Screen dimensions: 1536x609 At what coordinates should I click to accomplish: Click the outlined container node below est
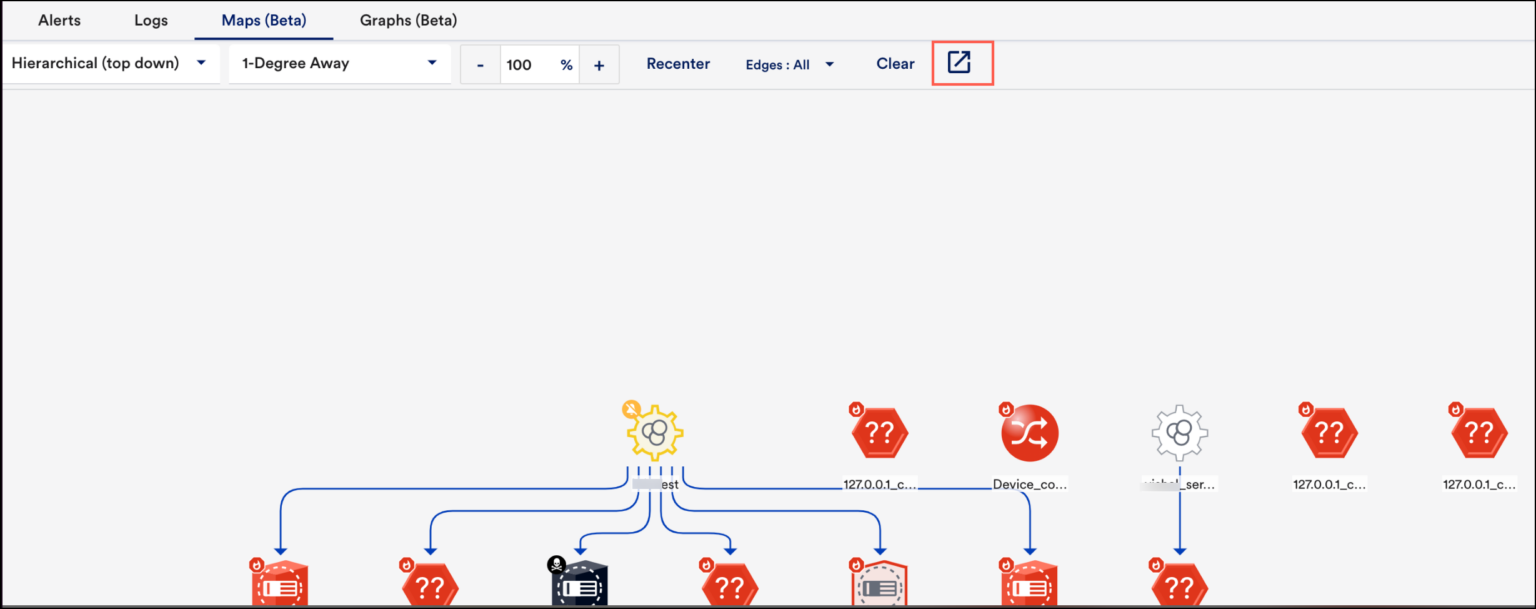(880, 585)
